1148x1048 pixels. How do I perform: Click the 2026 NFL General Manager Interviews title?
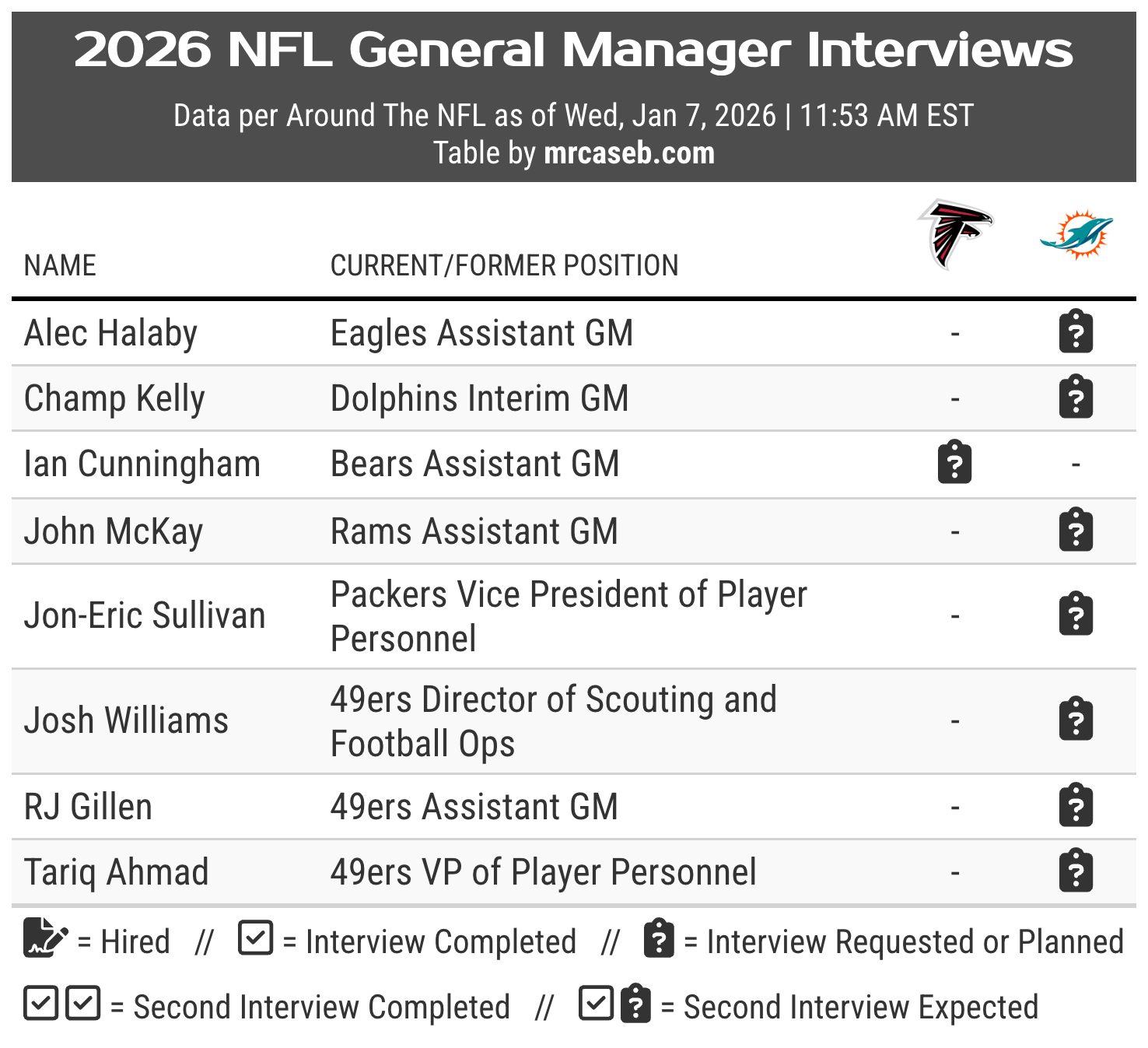[573, 50]
